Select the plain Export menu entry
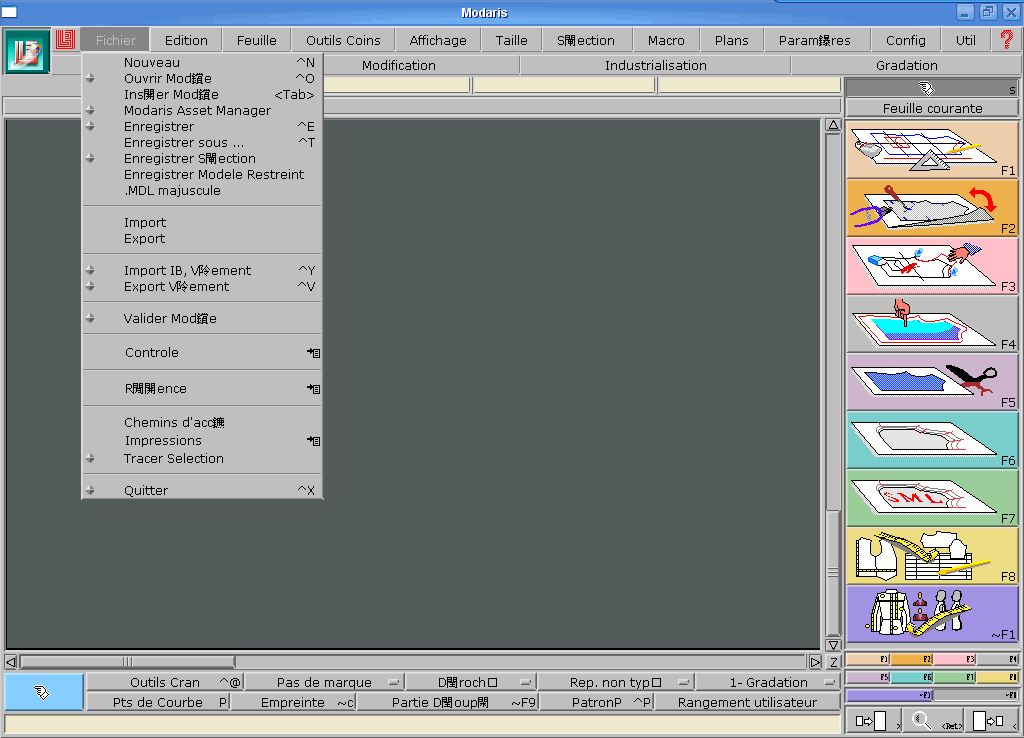The width and height of the screenshot is (1024, 738). [x=202, y=238]
